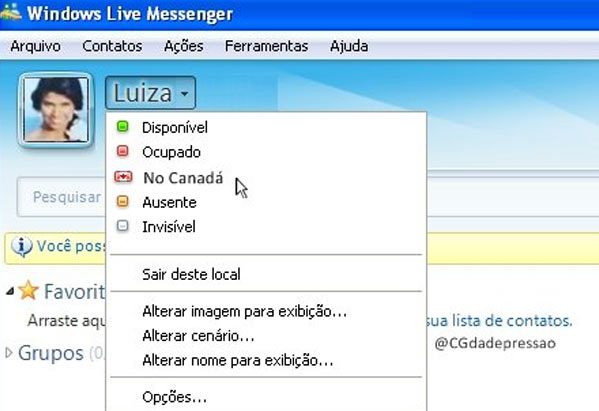Screen dimensions: 599x411
Task: Open the Arquivo menu
Action: pyautogui.click(x=36, y=46)
